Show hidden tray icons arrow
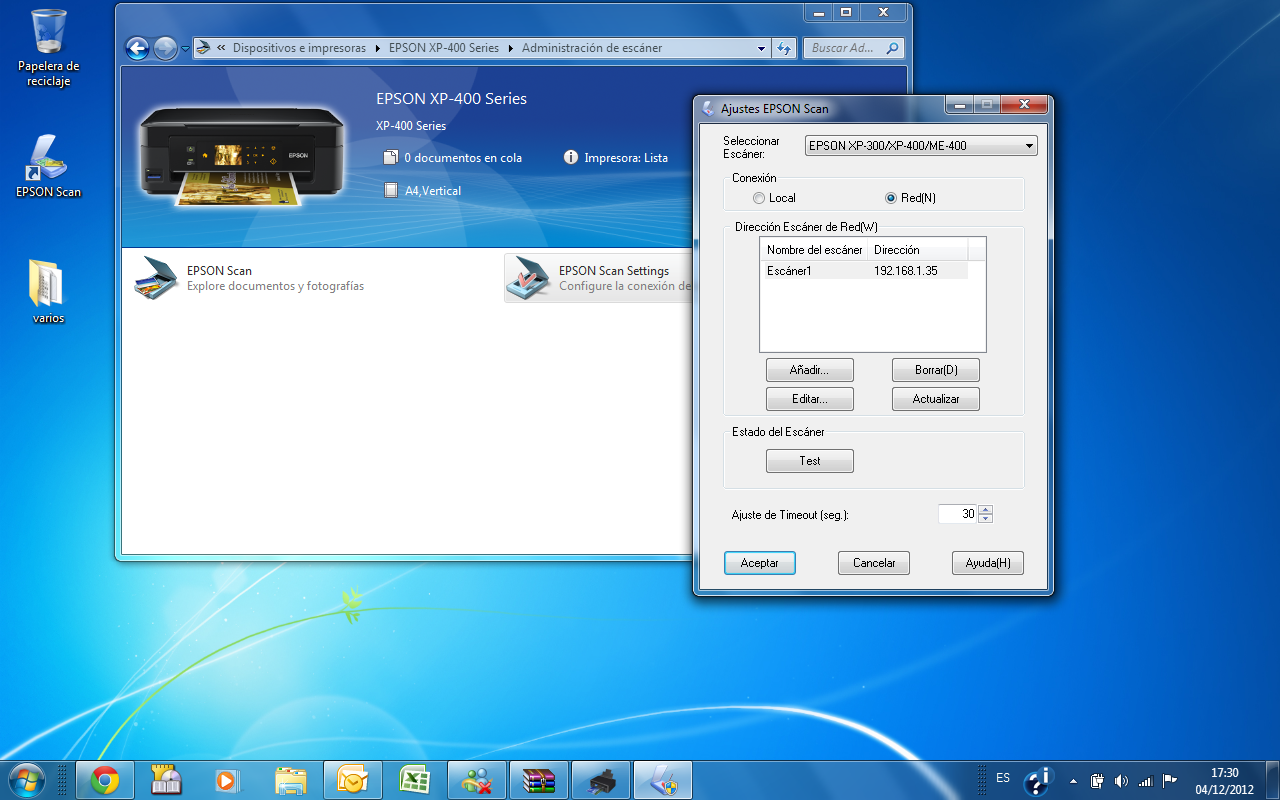The width and height of the screenshot is (1280, 800). 1073,781
